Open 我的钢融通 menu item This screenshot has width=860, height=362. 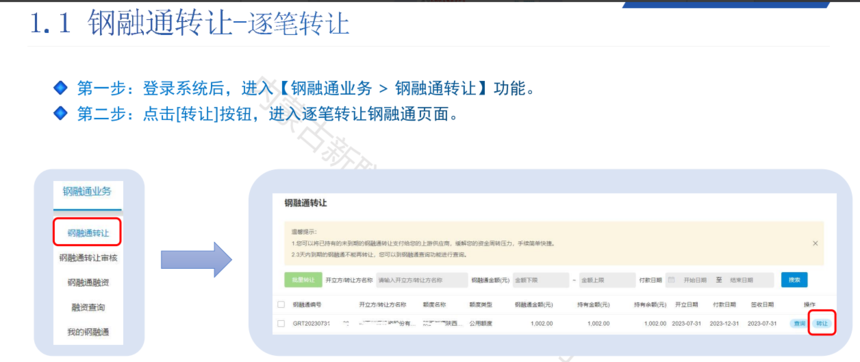point(88,332)
